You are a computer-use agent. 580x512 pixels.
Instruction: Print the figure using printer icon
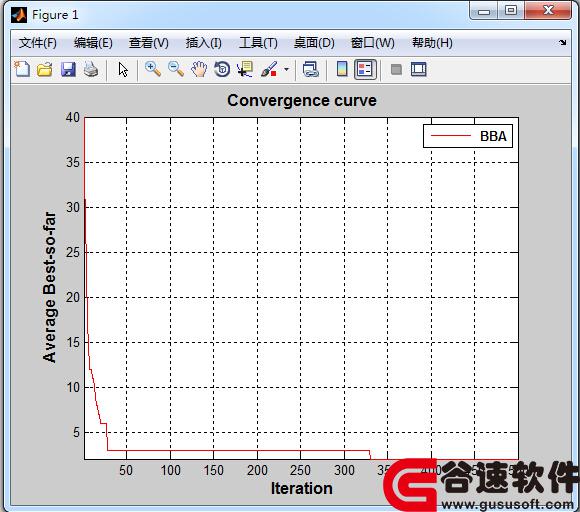91,69
